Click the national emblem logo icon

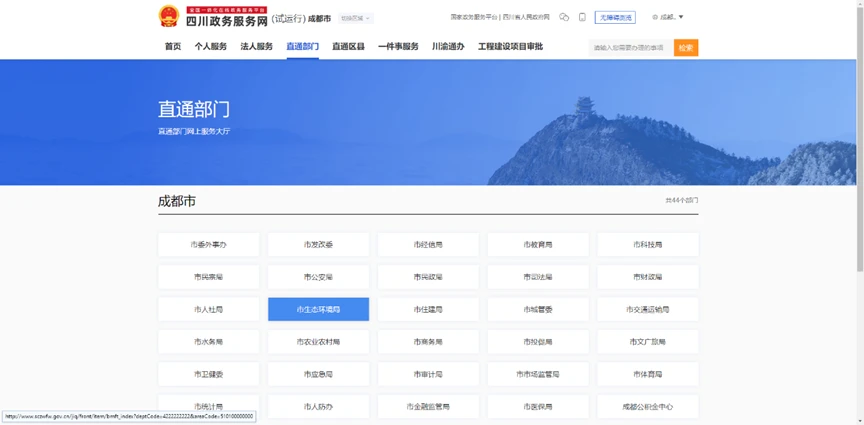pos(169,16)
